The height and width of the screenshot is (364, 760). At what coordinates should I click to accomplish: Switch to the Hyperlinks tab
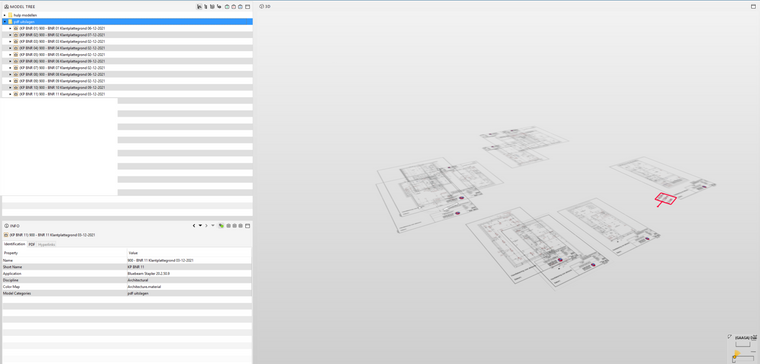click(x=47, y=244)
